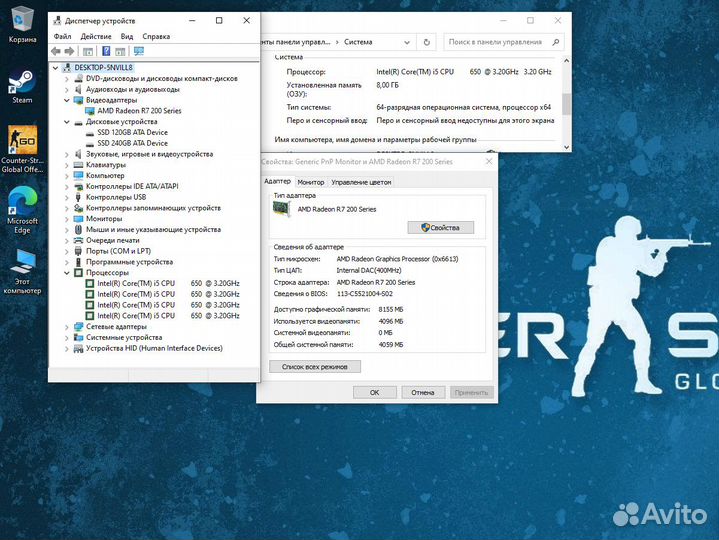This screenshot has width=719, height=540.
Task: Close the adapter properties dialog
Action: pos(489,161)
